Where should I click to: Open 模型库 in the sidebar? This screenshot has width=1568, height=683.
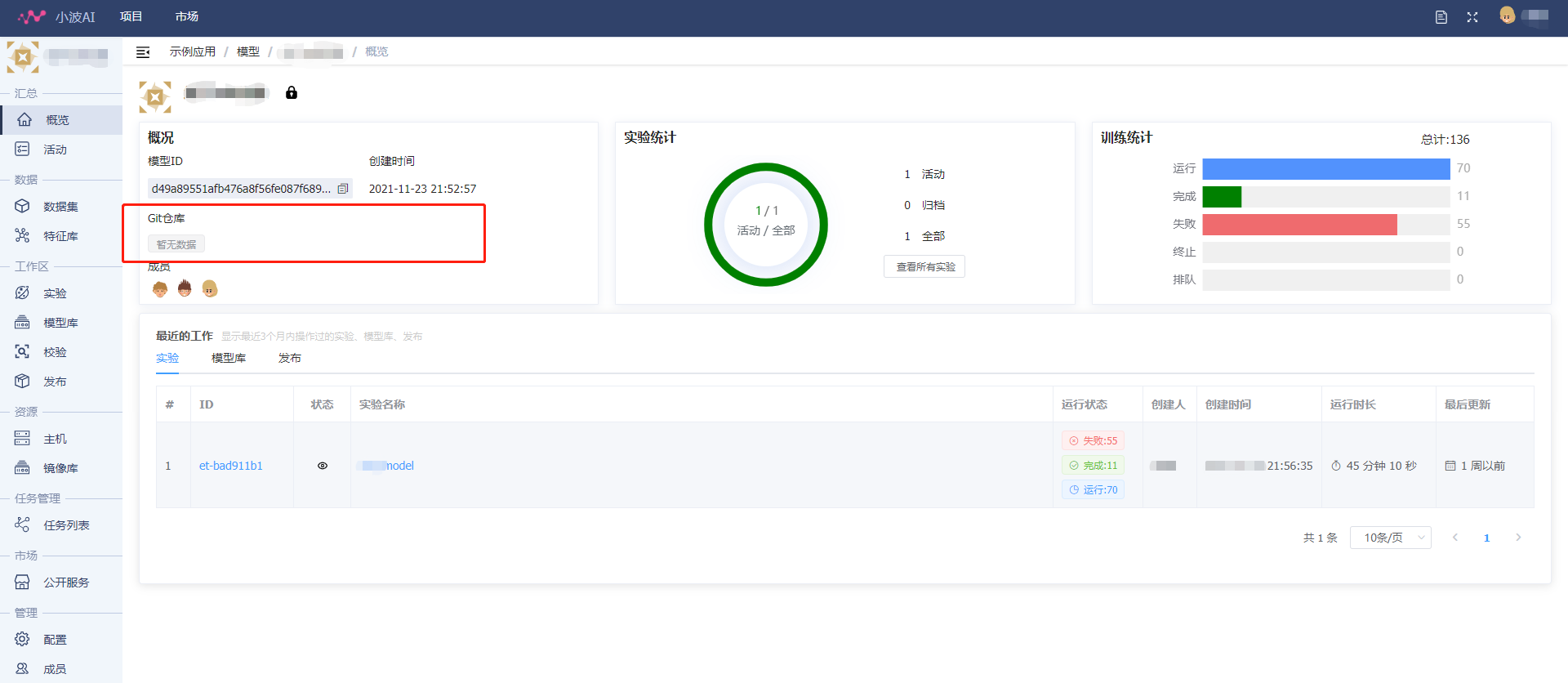point(61,323)
